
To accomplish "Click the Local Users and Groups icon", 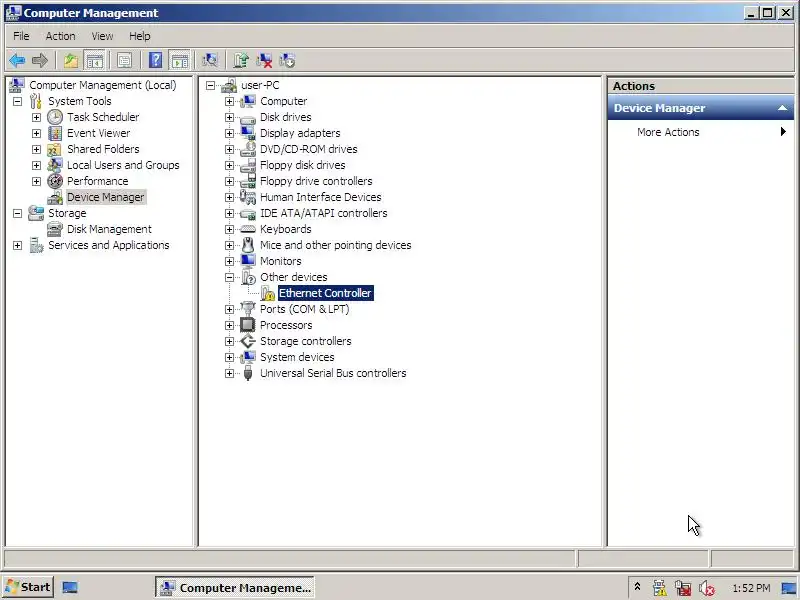I will click(55, 165).
